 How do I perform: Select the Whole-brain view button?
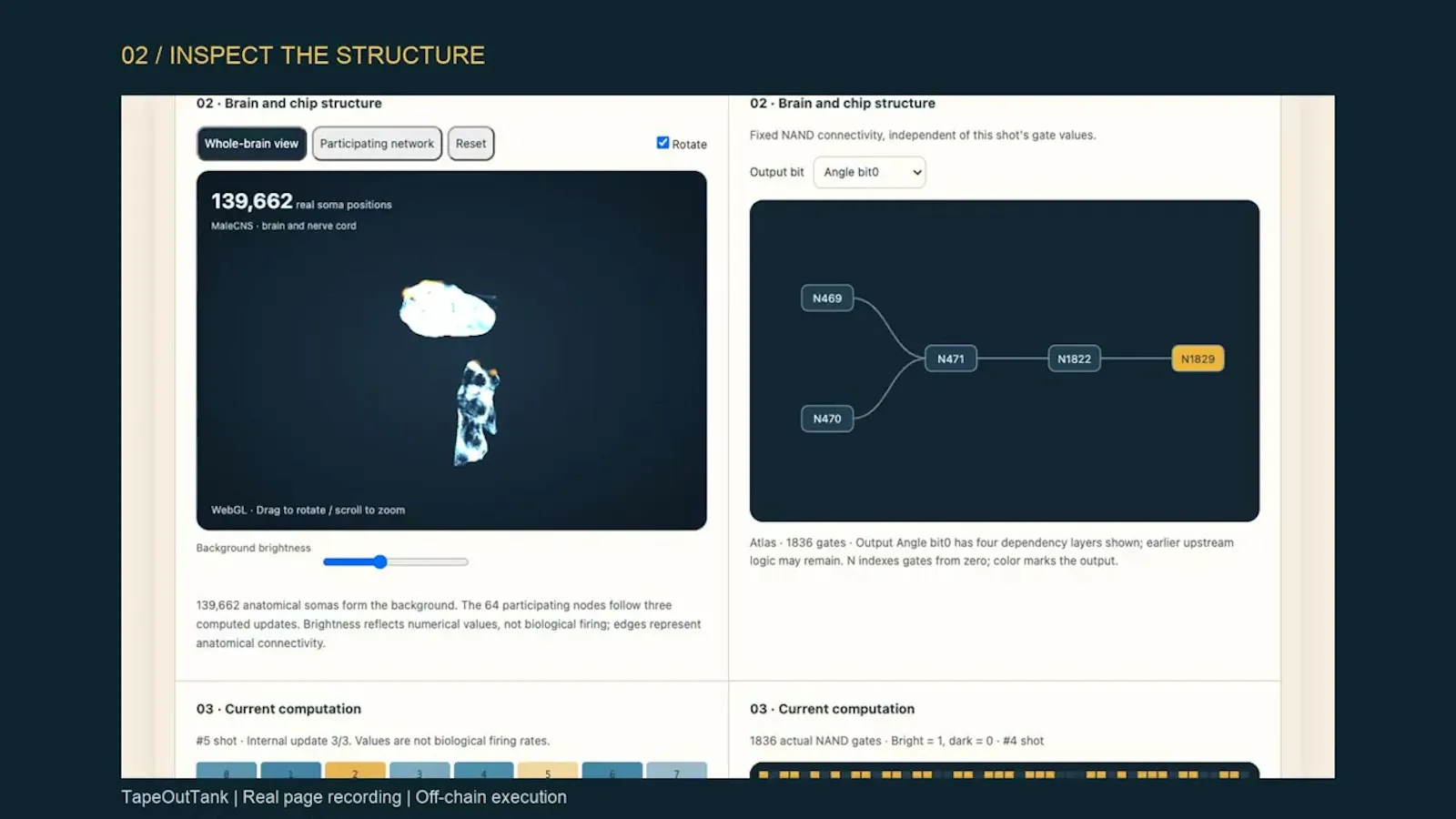click(251, 144)
